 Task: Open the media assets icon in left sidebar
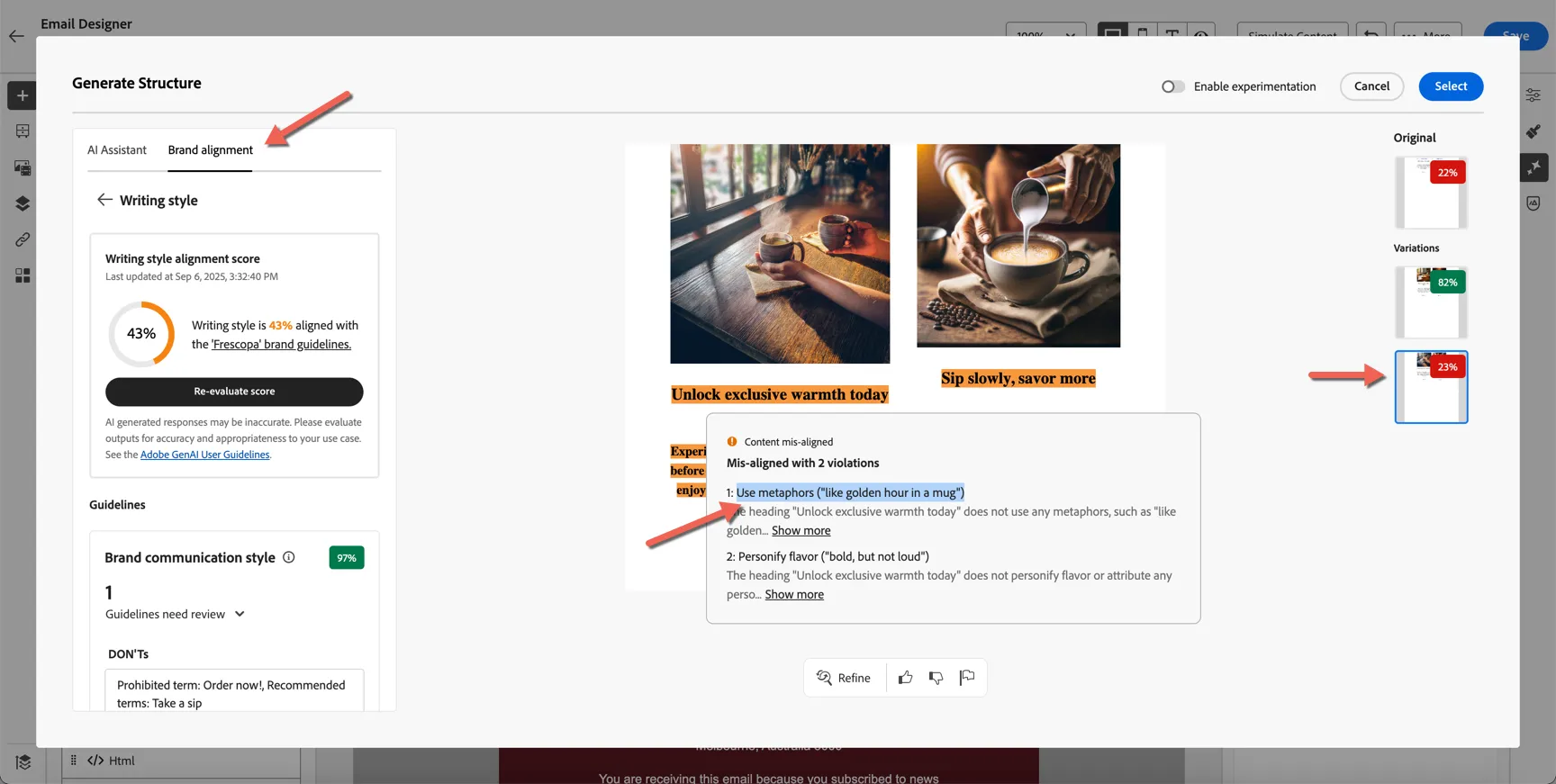tap(23, 167)
